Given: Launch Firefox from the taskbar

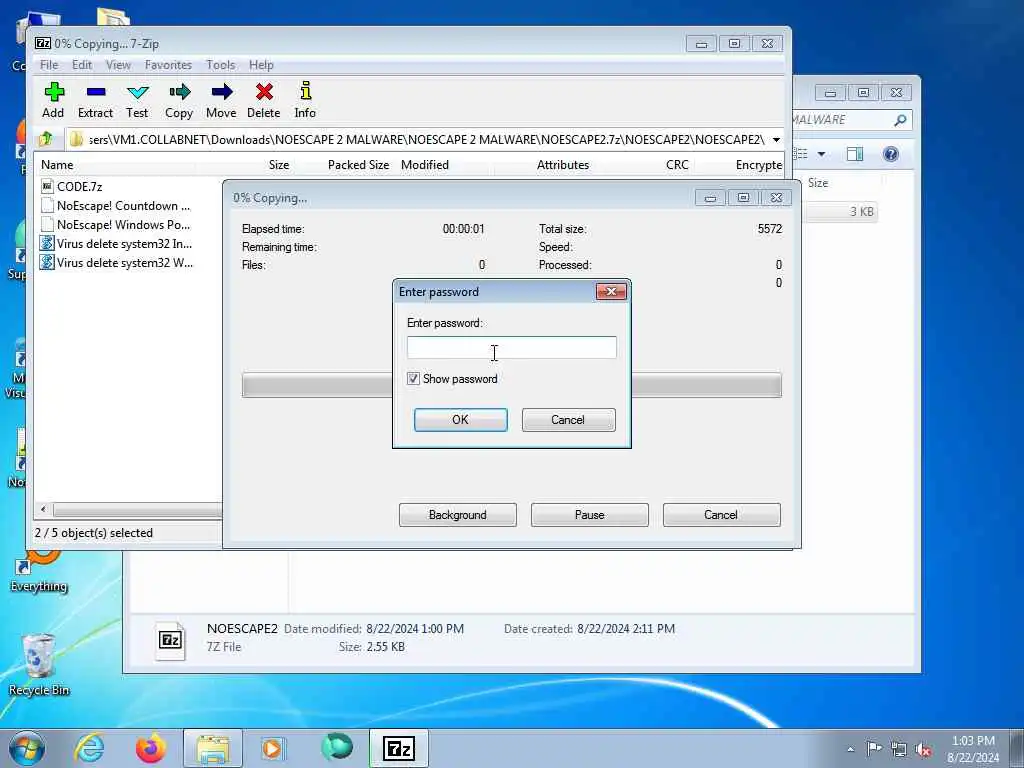Looking at the screenshot, I should 151,748.
